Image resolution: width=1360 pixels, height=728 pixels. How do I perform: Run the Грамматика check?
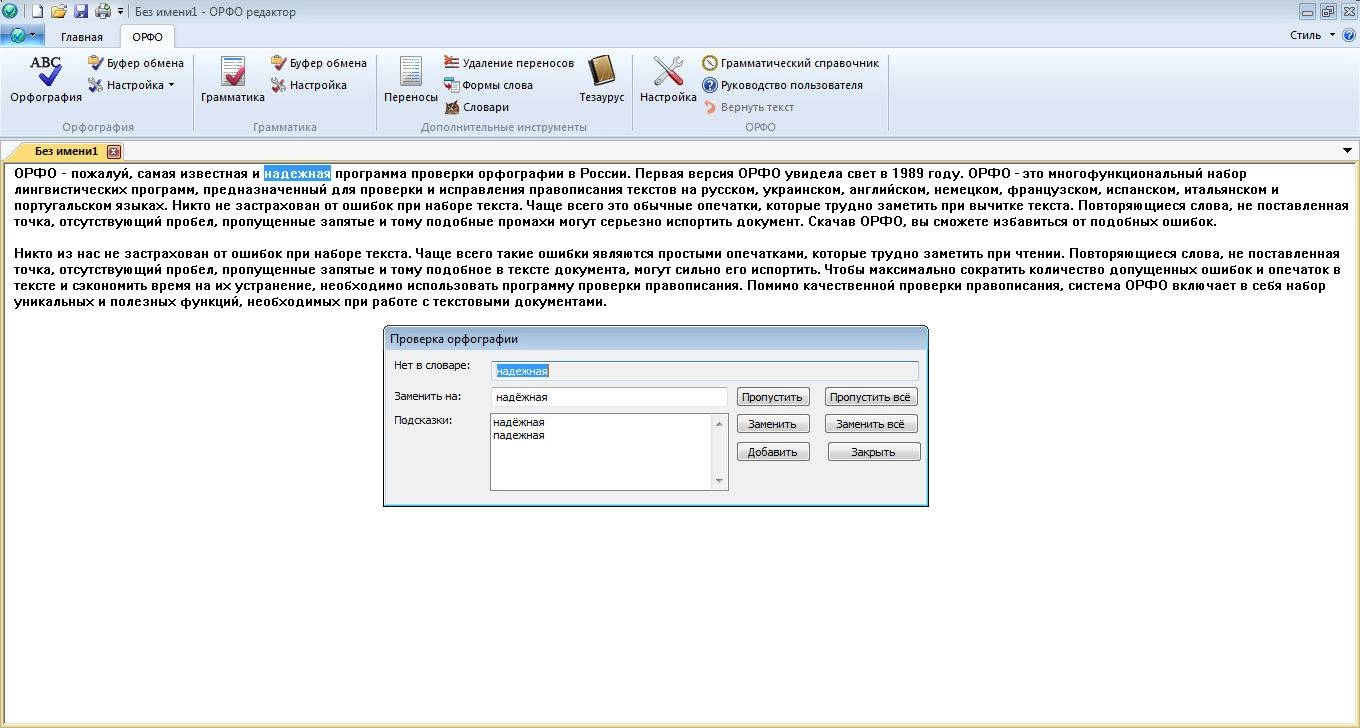point(232,79)
